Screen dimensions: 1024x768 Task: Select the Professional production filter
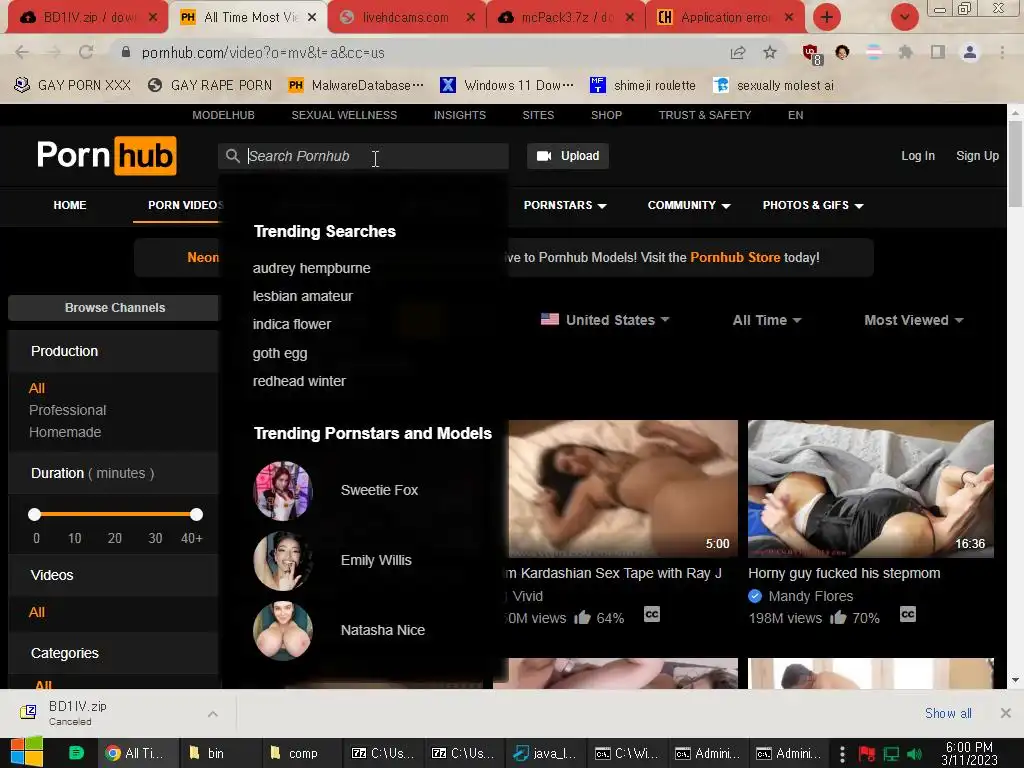click(67, 410)
